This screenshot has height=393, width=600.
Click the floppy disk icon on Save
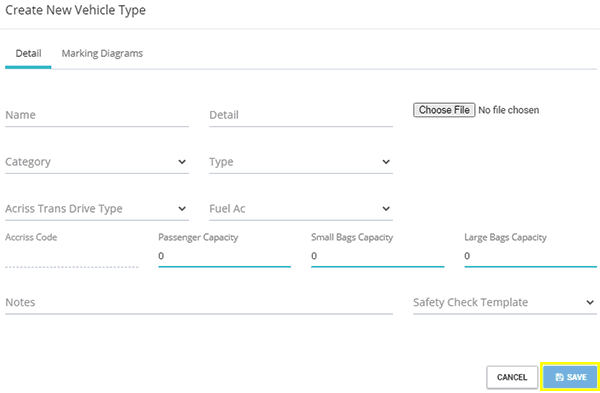coord(559,377)
